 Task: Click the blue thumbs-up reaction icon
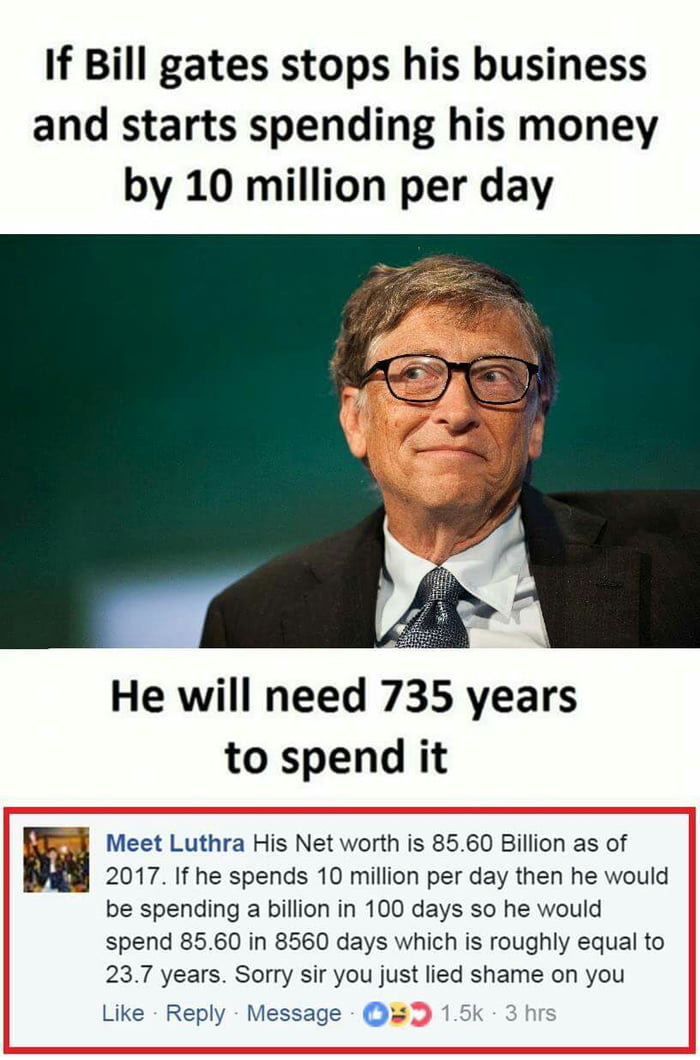click(x=375, y=1013)
